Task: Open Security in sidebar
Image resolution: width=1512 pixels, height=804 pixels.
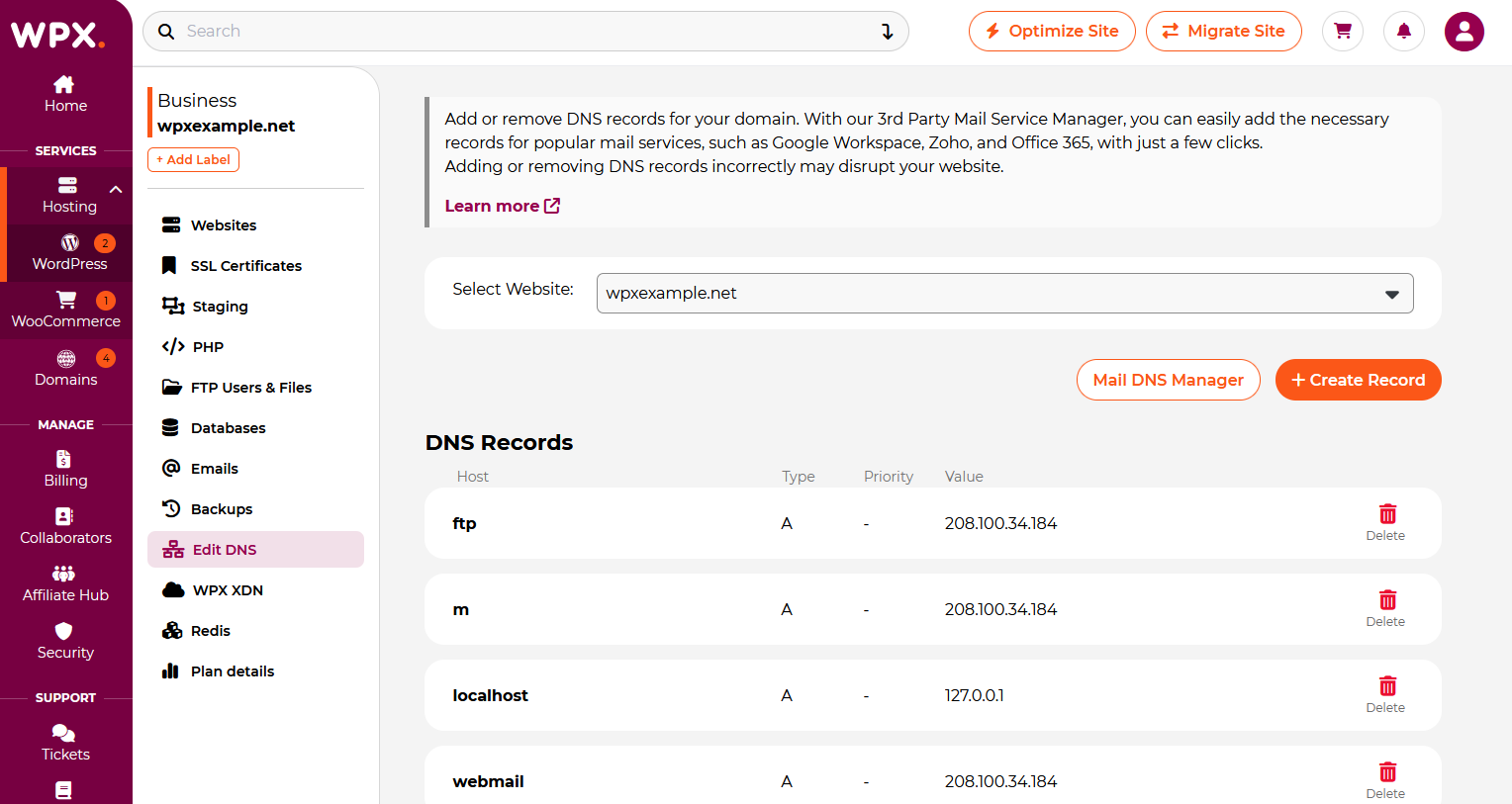Action: click(65, 641)
